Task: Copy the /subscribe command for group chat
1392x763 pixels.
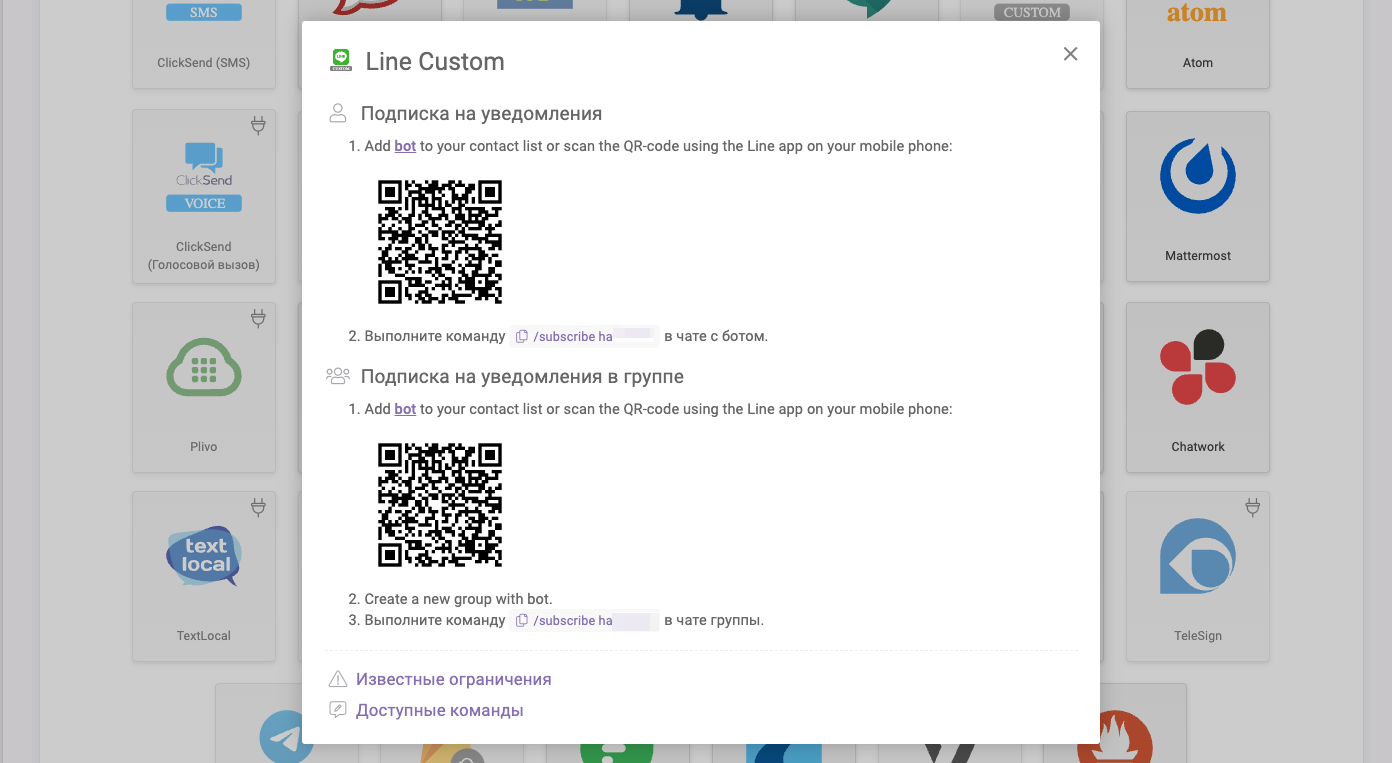Action: 521,621
